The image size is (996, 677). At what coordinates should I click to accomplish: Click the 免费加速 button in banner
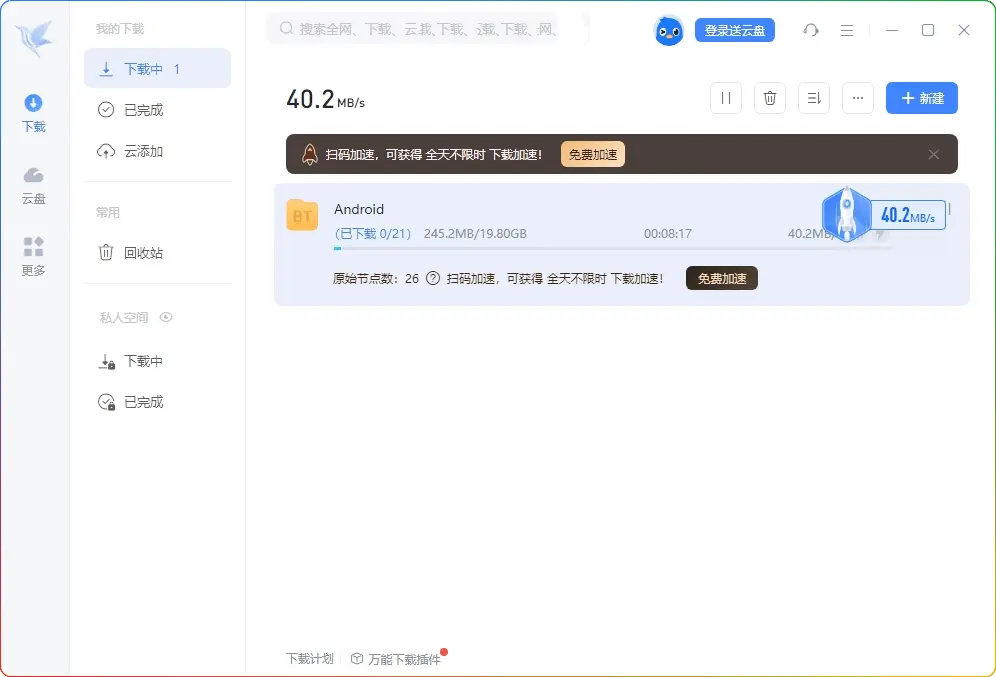593,154
